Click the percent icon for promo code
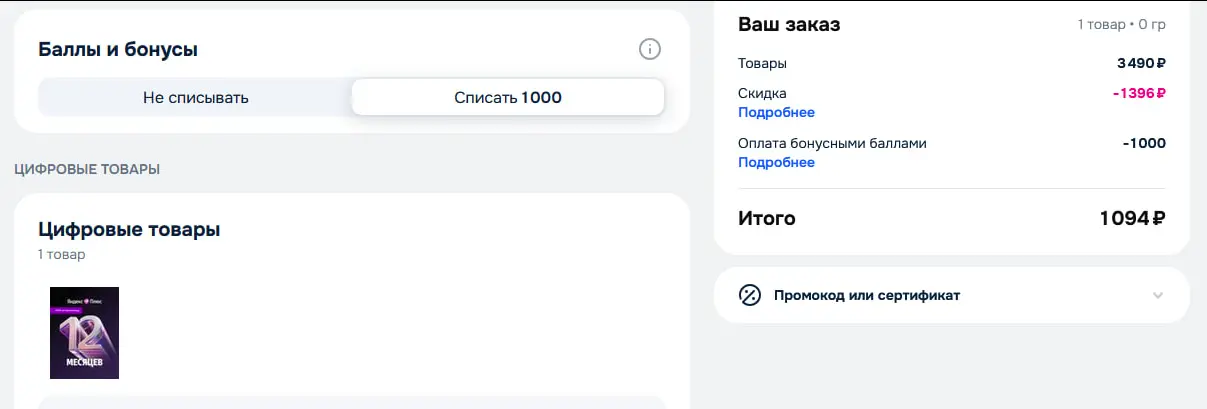The image size is (1207, 409). [750, 295]
